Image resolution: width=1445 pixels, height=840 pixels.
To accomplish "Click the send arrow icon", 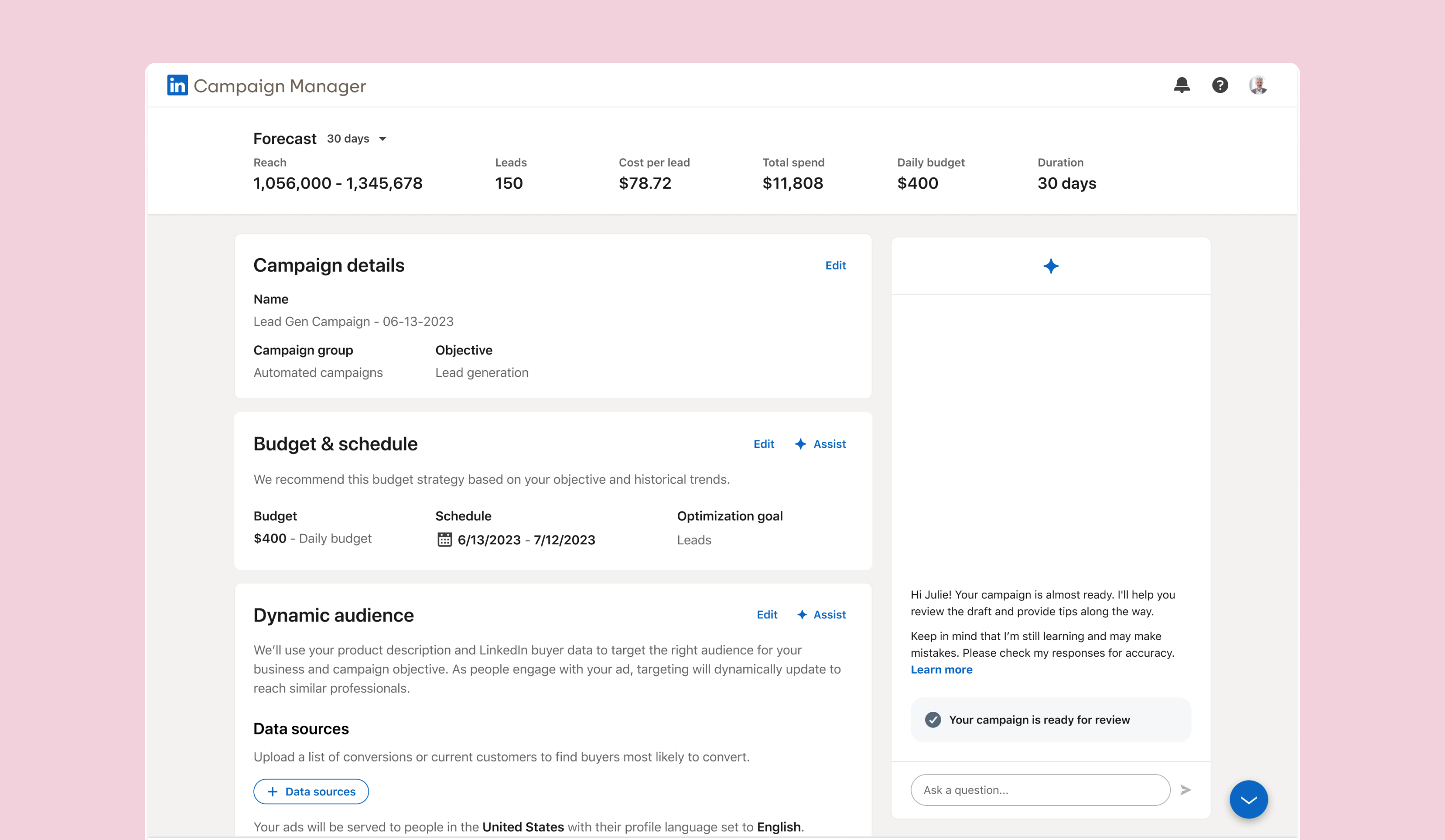I will coord(1186,790).
